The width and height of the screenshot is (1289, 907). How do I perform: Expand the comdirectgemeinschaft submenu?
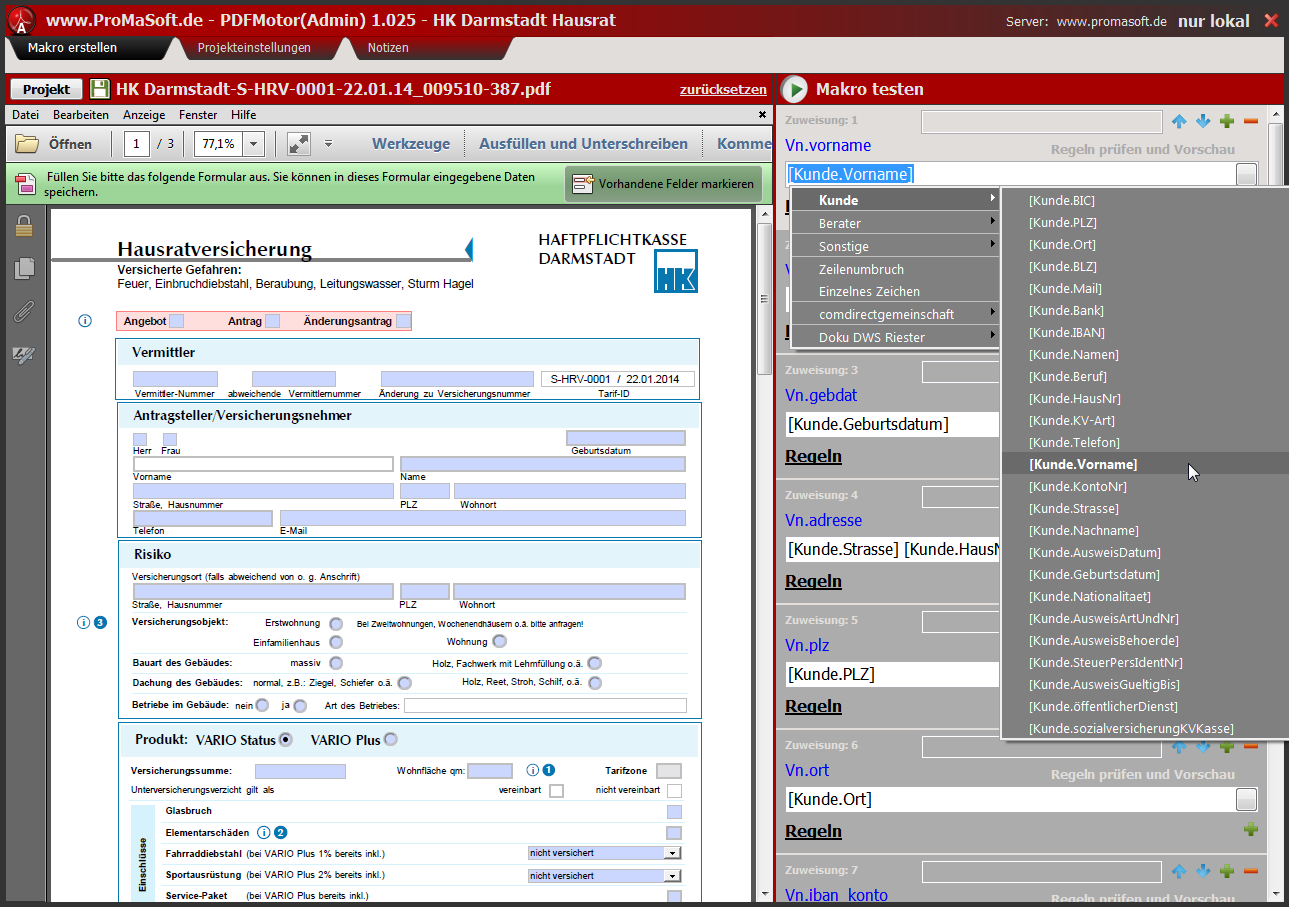[x=895, y=314]
